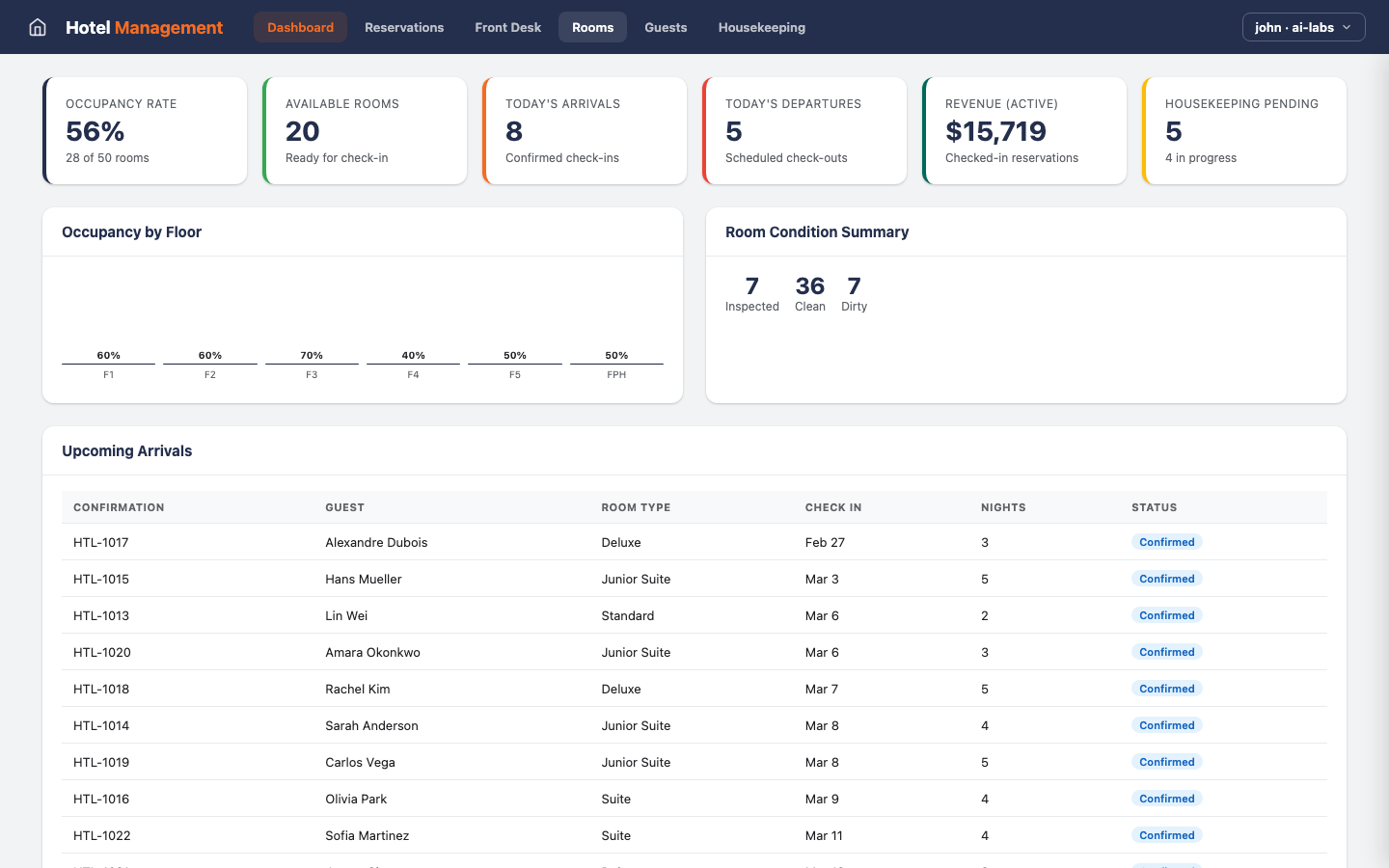1389x868 pixels.
Task: Select the Housekeeping Pending card
Action: tap(1244, 130)
